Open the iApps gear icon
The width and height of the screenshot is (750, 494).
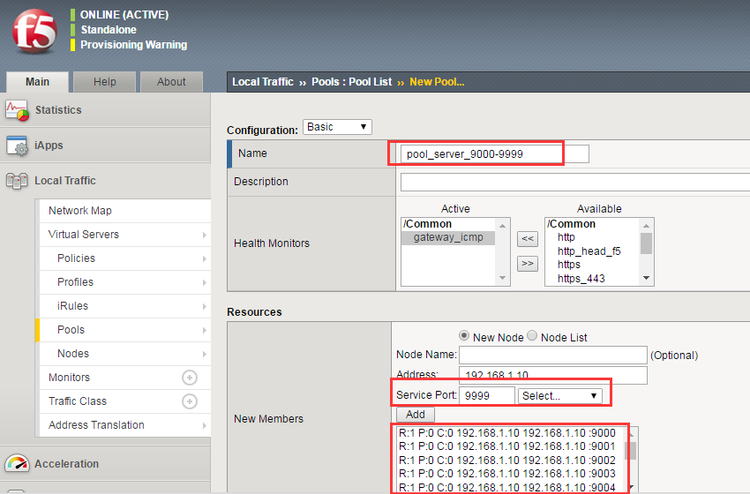click(17, 146)
